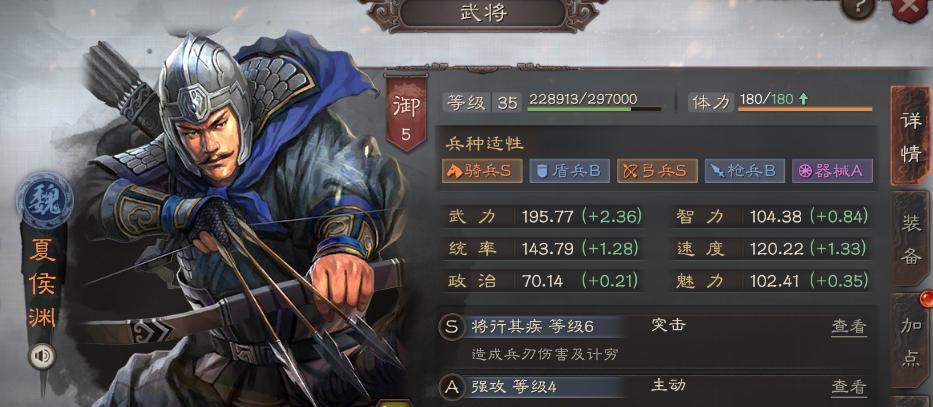Tap the 御 5 red banner badge

[x=406, y=114]
